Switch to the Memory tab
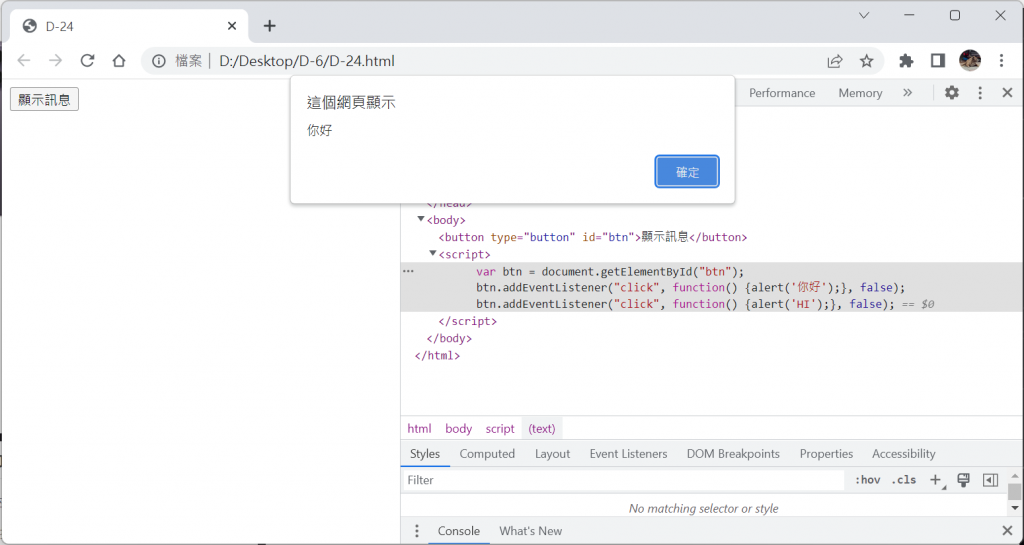The height and width of the screenshot is (545, 1024). [x=860, y=93]
